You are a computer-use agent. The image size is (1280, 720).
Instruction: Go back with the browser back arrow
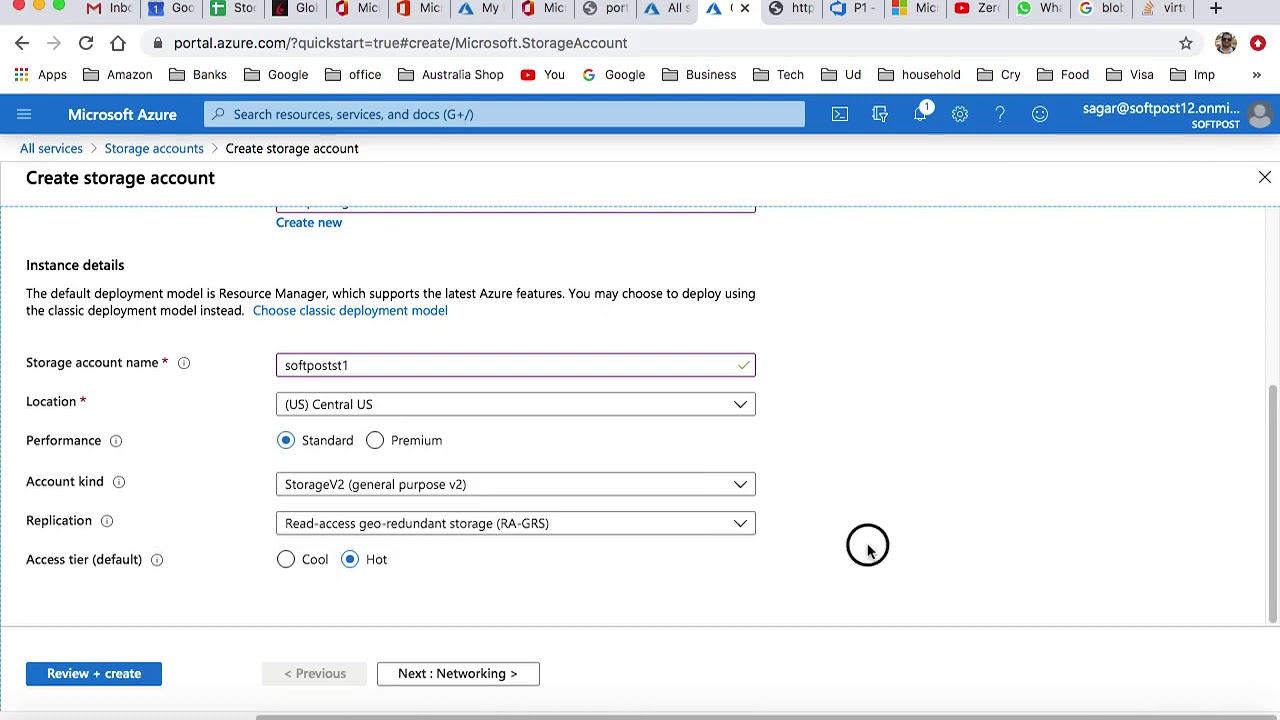[x=22, y=43]
